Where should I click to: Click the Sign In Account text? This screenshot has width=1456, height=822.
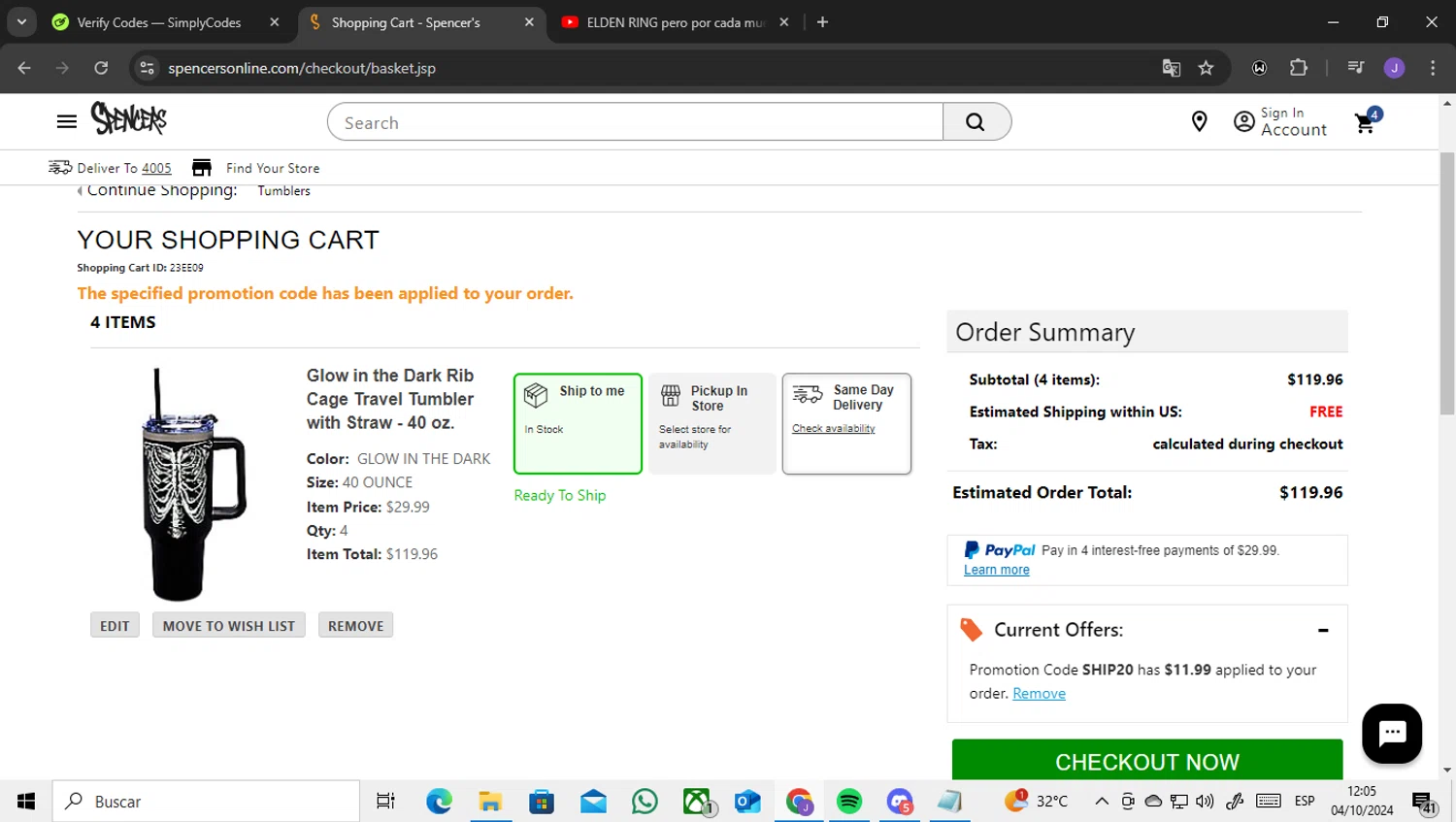1294,122
